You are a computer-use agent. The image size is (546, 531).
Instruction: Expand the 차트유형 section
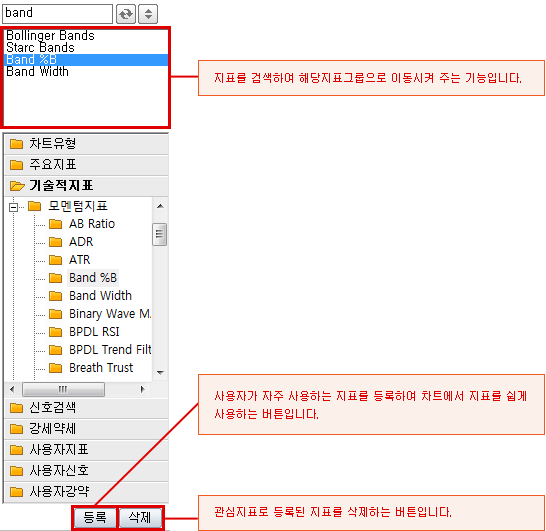[x=86, y=144]
